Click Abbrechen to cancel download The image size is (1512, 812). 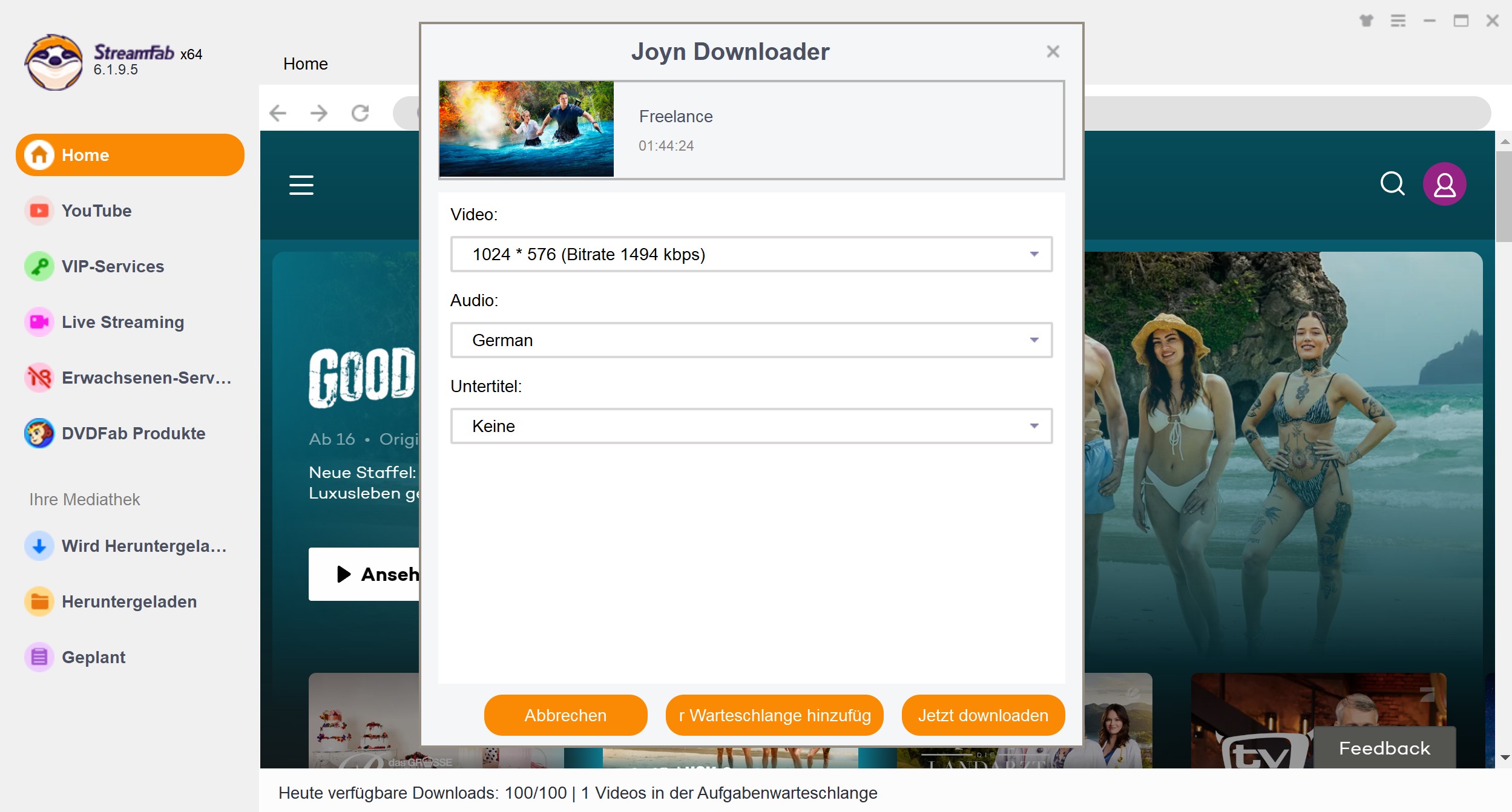[566, 715]
